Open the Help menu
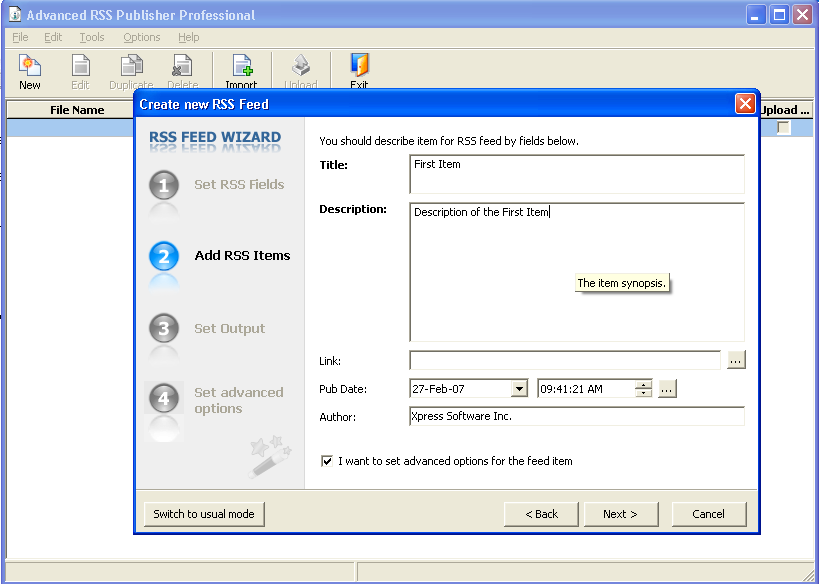819x584 pixels. coord(189,37)
